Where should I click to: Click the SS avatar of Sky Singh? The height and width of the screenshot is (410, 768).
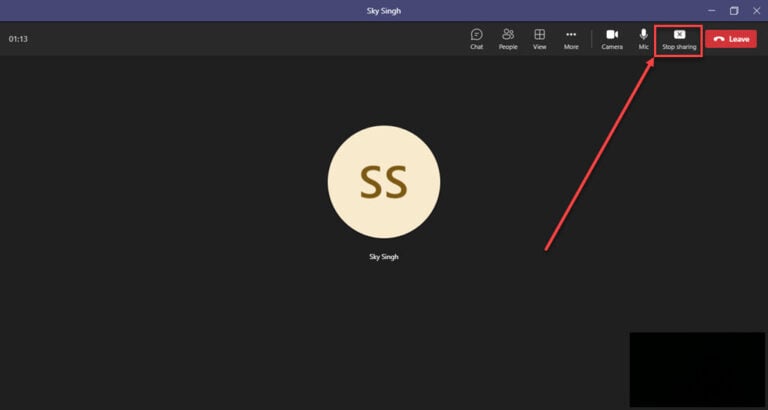[x=384, y=182]
